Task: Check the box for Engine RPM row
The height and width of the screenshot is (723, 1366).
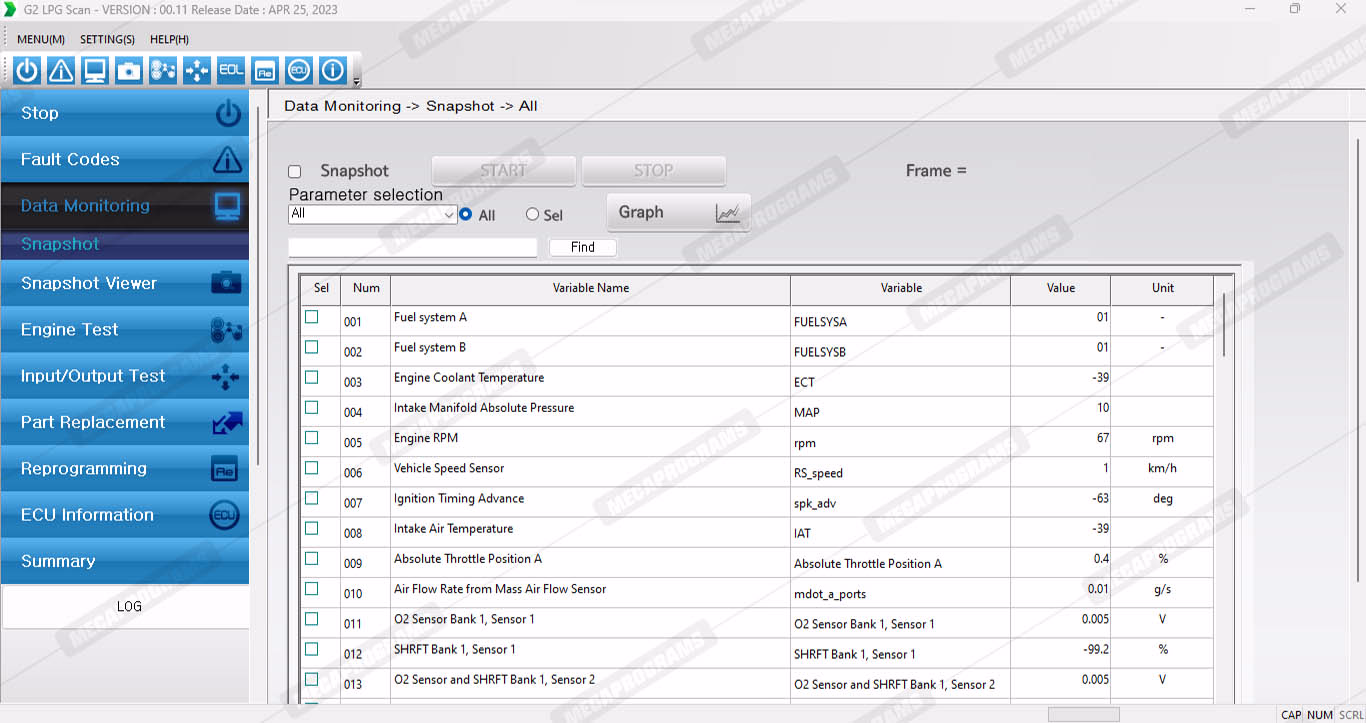Action: tap(312, 438)
